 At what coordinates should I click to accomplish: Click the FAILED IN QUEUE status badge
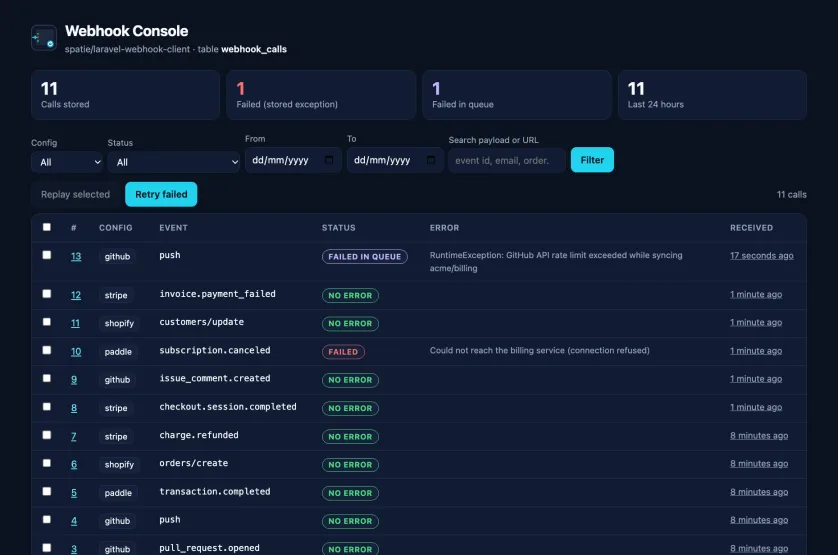click(x=364, y=257)
